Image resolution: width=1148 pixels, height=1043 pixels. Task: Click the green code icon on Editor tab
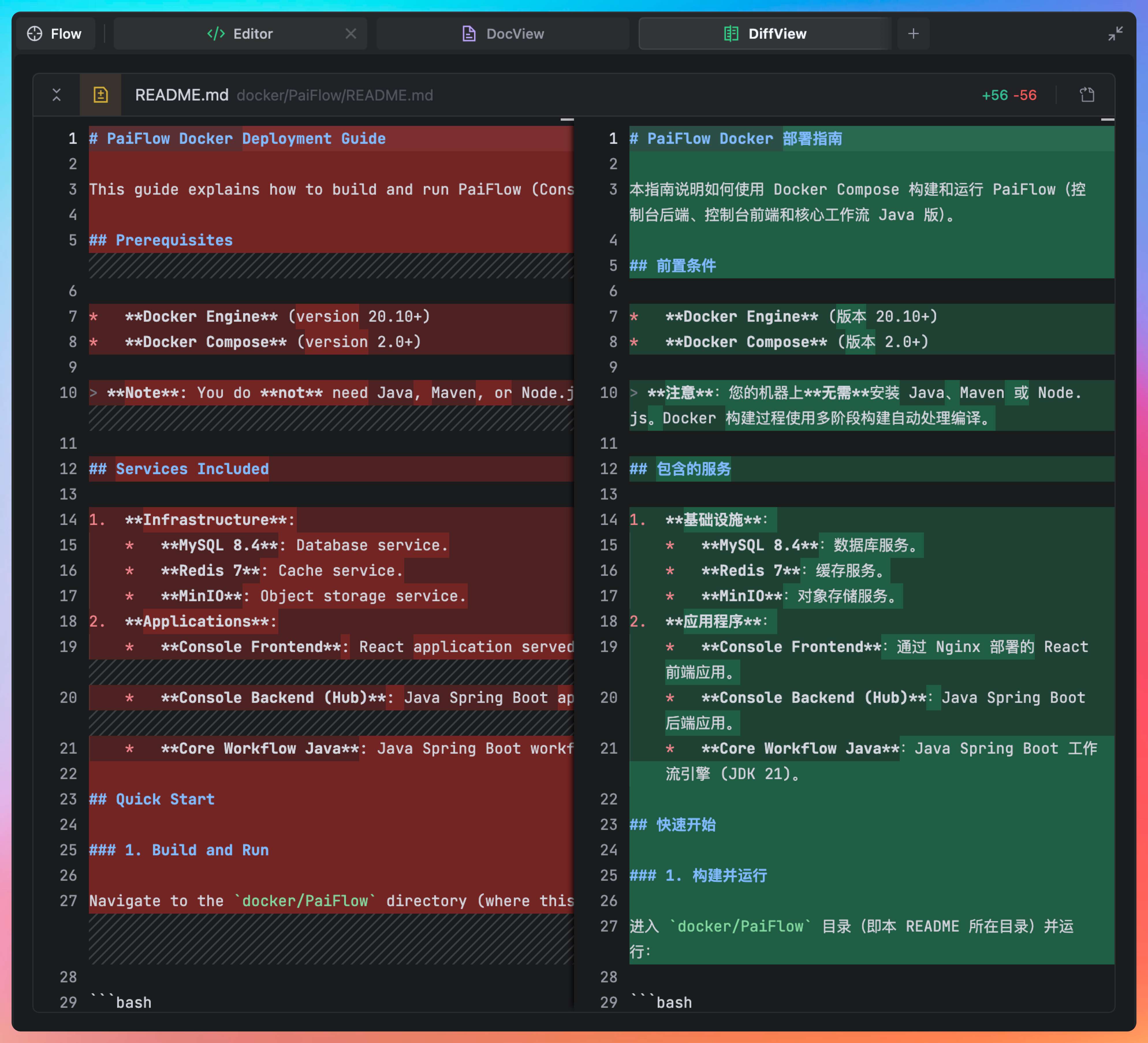[216, 33]
